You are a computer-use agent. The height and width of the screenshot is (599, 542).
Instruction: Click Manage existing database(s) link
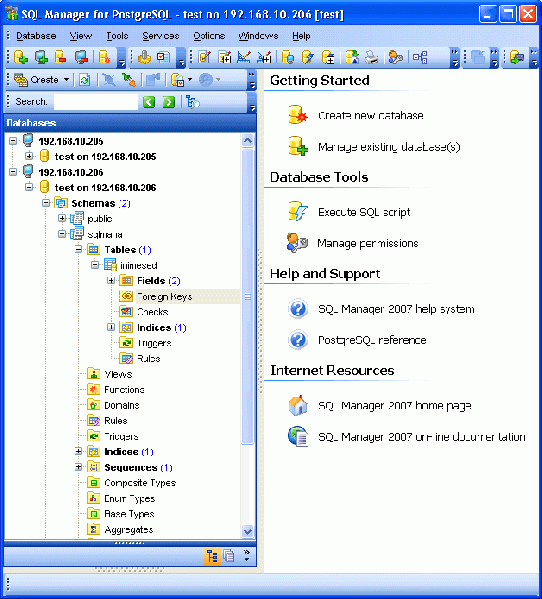click(x=389, y=147)
